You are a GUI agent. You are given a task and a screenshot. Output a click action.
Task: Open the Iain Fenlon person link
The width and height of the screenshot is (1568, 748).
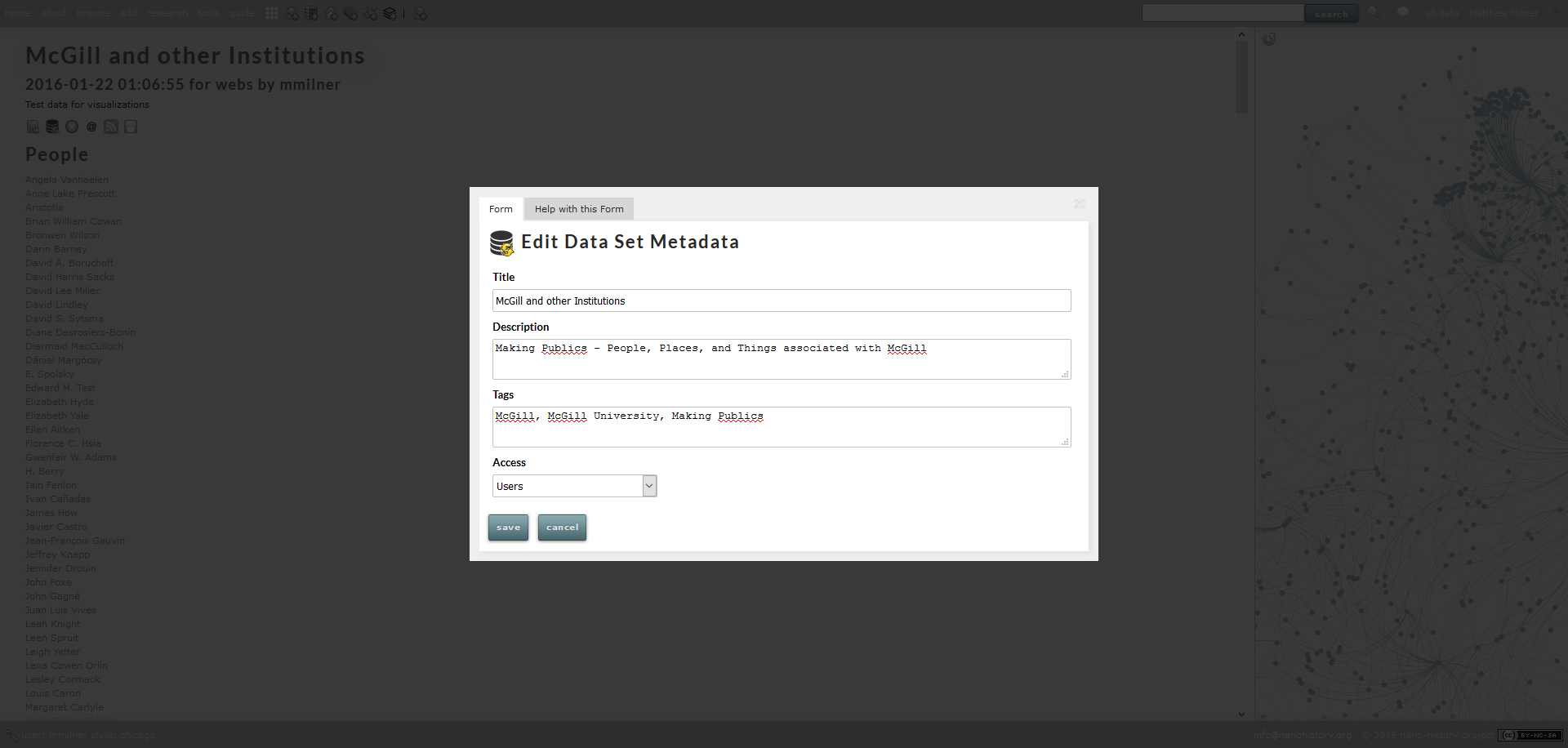coord(51,485)
